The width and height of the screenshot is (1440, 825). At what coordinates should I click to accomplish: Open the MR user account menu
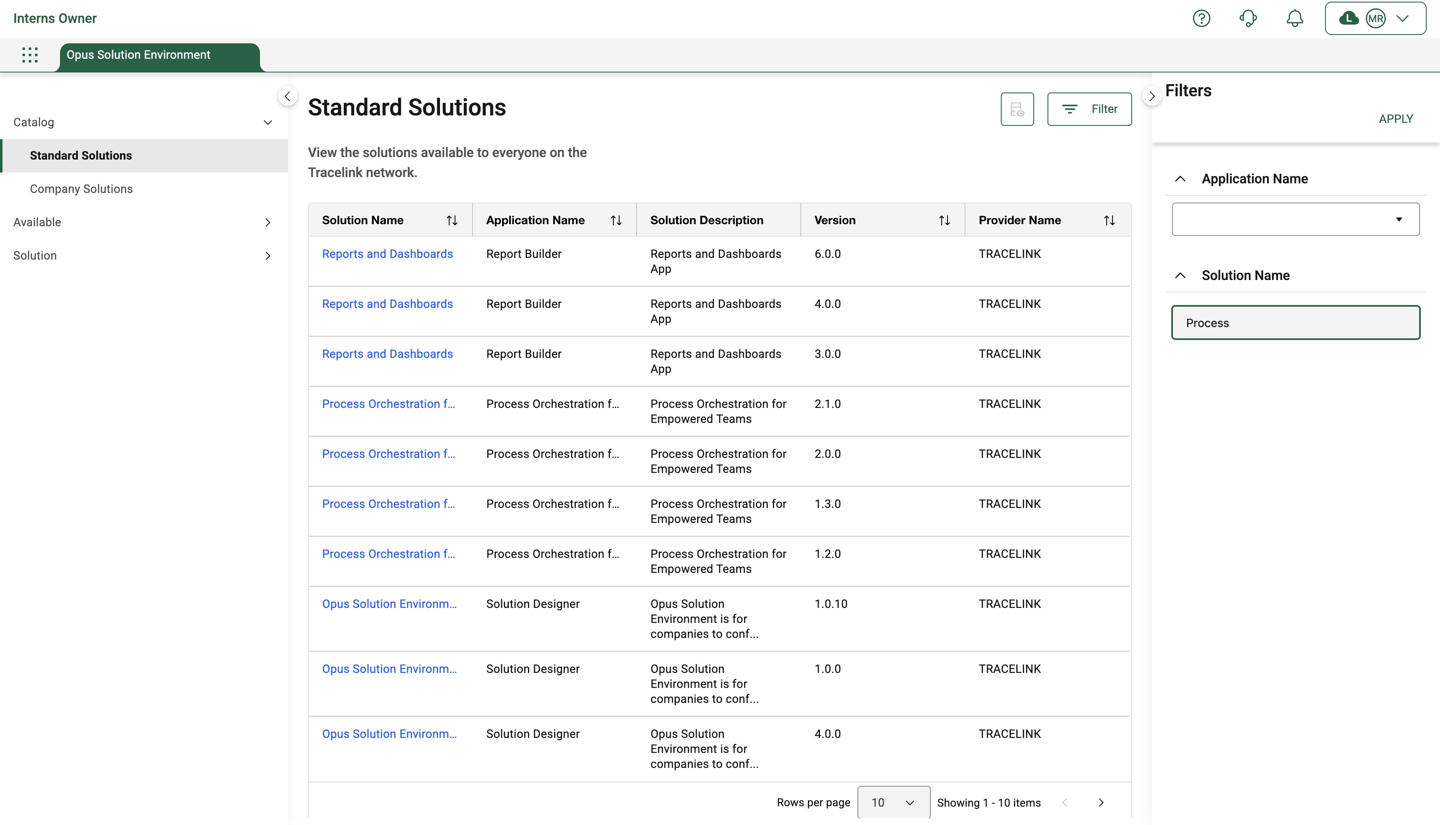[1375, 18]
